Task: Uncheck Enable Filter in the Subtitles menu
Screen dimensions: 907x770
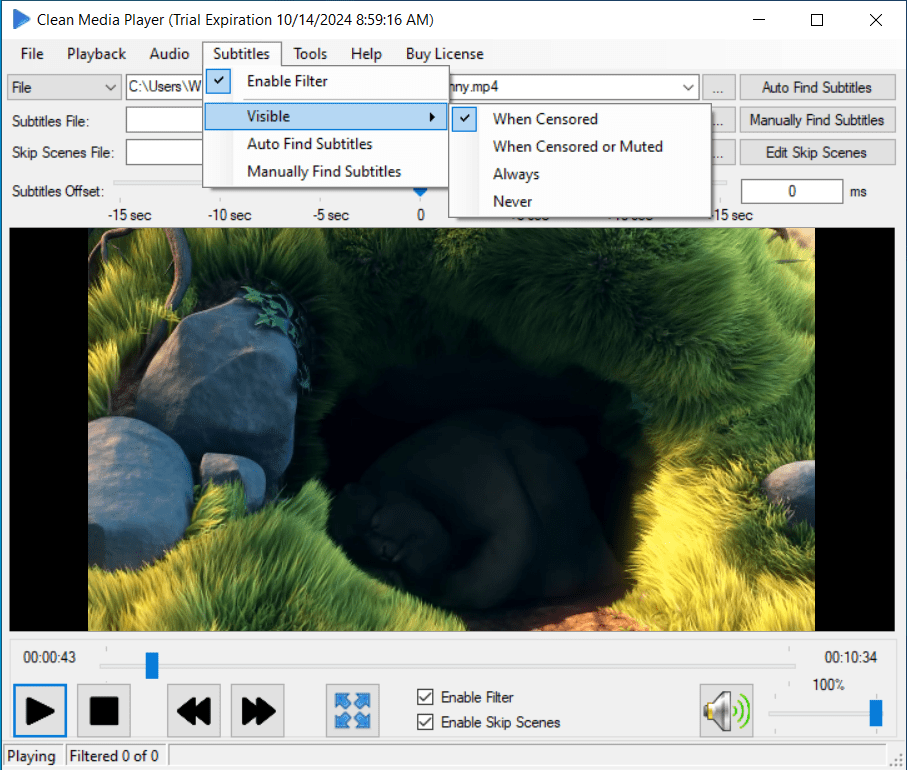Action: tap(326, 82)
